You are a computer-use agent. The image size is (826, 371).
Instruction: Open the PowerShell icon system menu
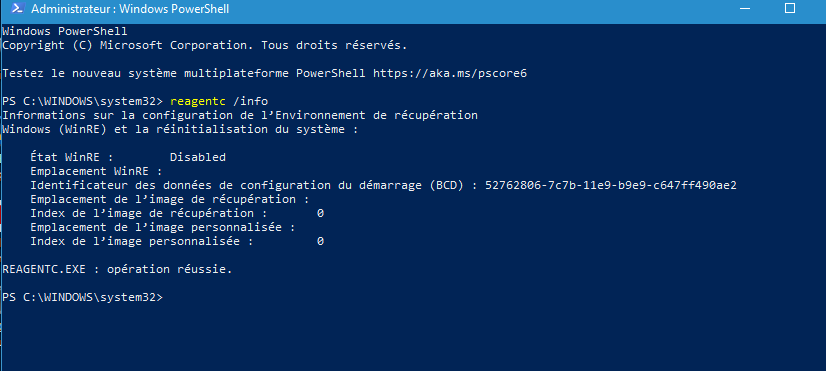(17, 8)
